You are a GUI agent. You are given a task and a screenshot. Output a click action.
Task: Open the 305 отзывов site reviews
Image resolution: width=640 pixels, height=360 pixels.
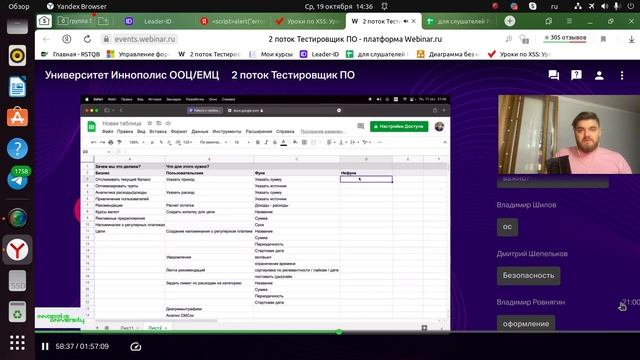click(x=565, y=38)
